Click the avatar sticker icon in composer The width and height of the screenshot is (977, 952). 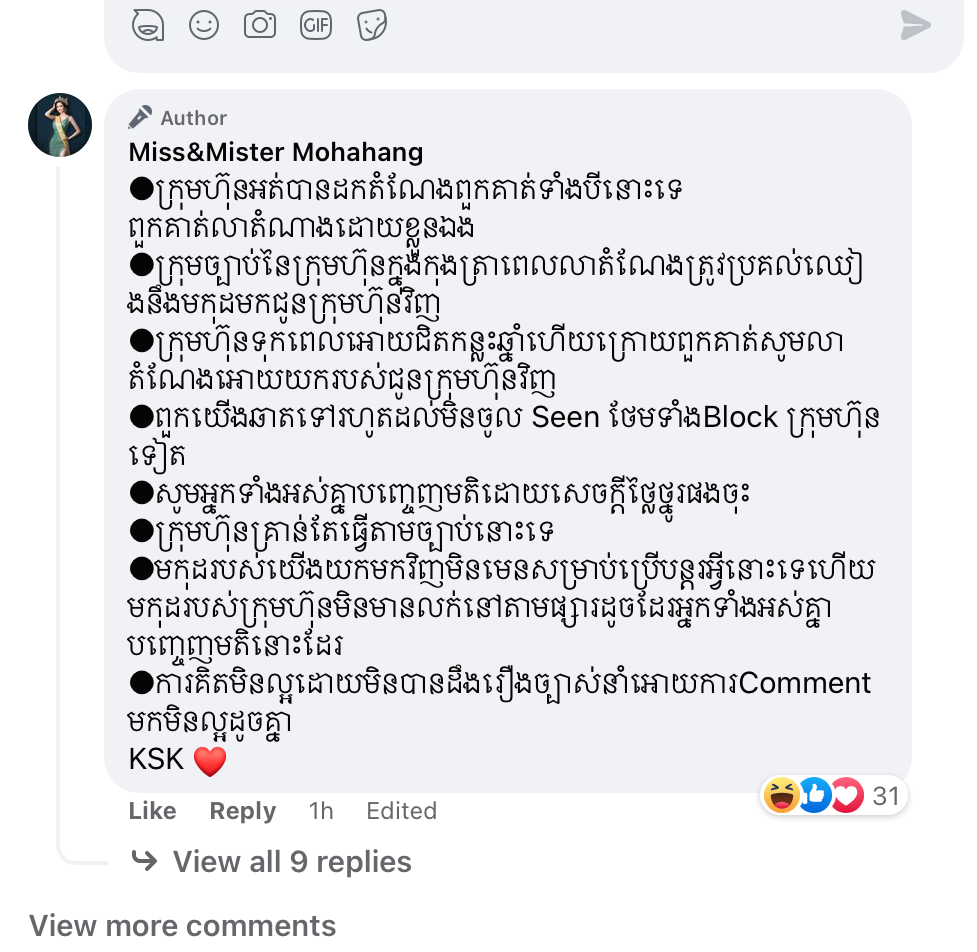[148, 25]
